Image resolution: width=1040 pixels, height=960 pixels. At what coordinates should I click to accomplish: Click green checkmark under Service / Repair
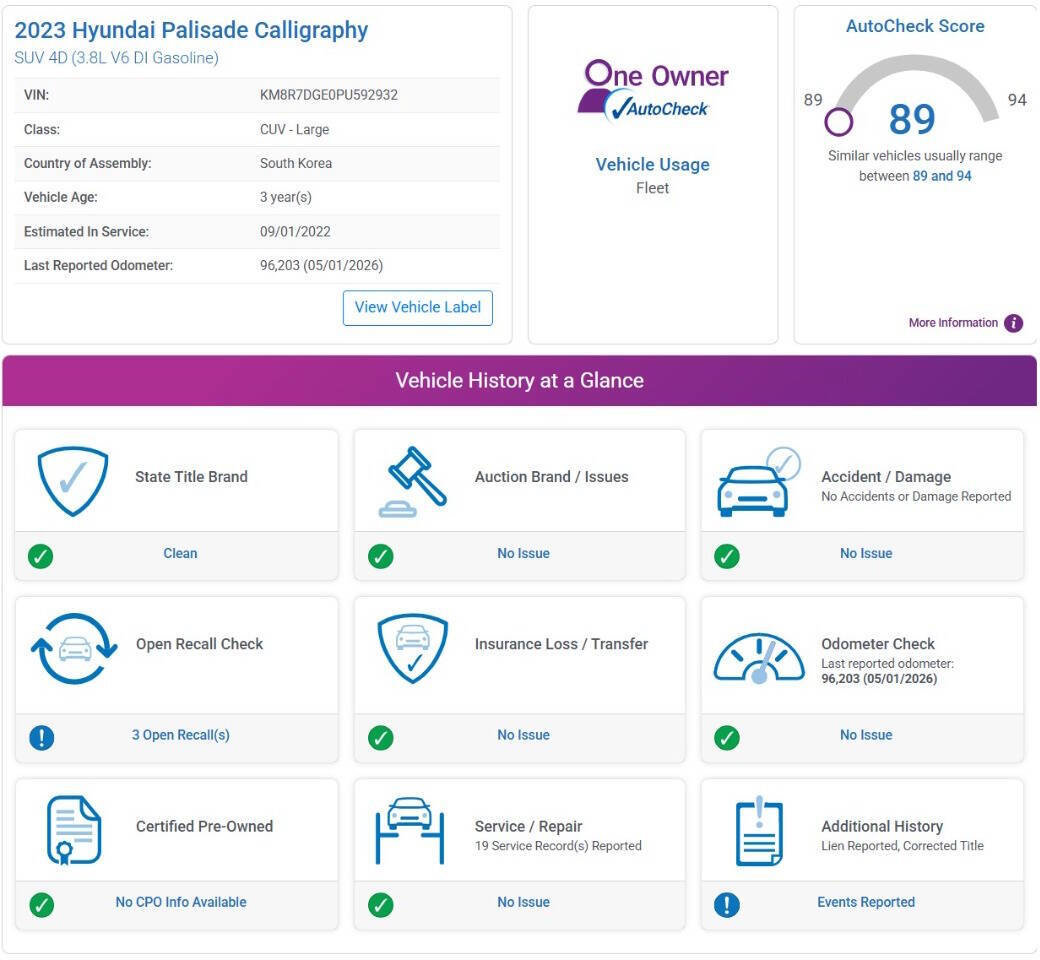381,905
